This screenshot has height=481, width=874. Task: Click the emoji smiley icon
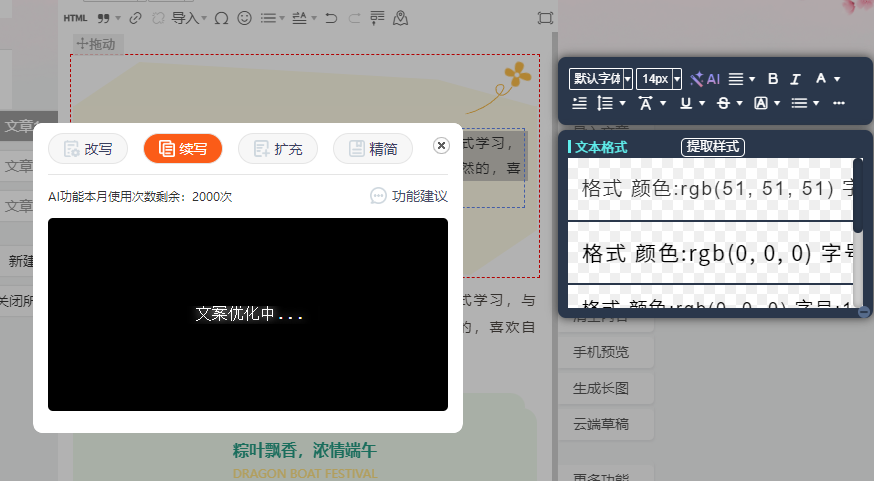tap(244, 17)
